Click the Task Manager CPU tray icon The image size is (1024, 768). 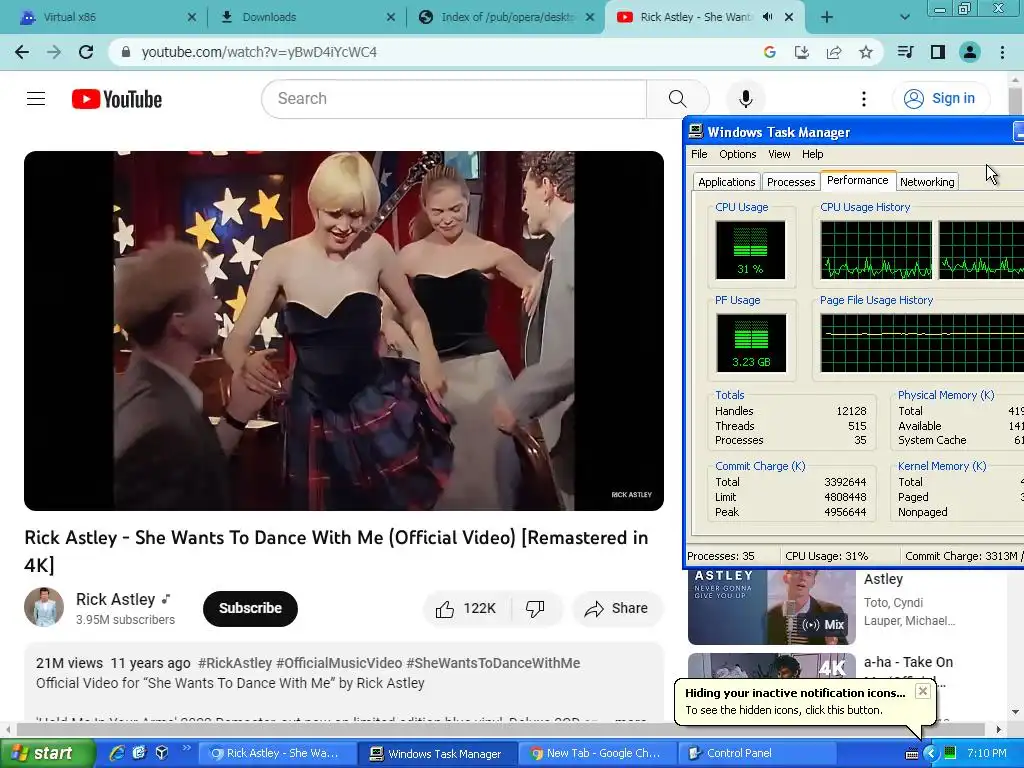[950, 753]
